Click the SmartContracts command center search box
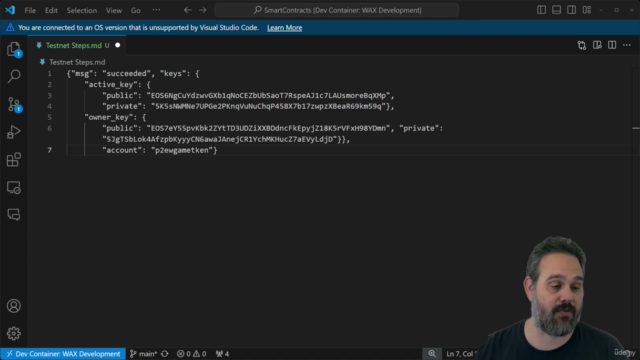640x360 pixels. tap(336, 10)
